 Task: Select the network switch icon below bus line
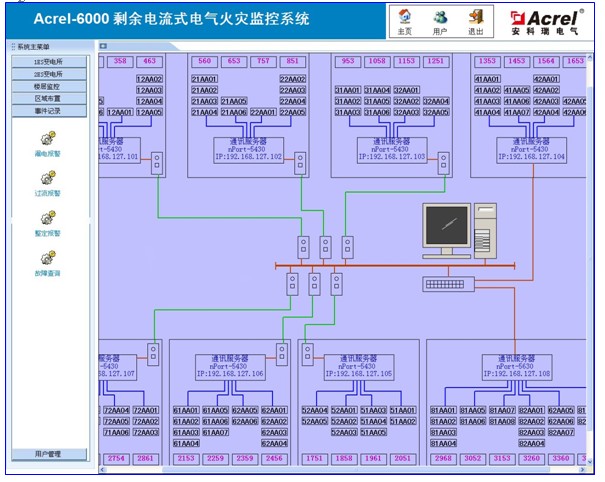click(448, 284)
